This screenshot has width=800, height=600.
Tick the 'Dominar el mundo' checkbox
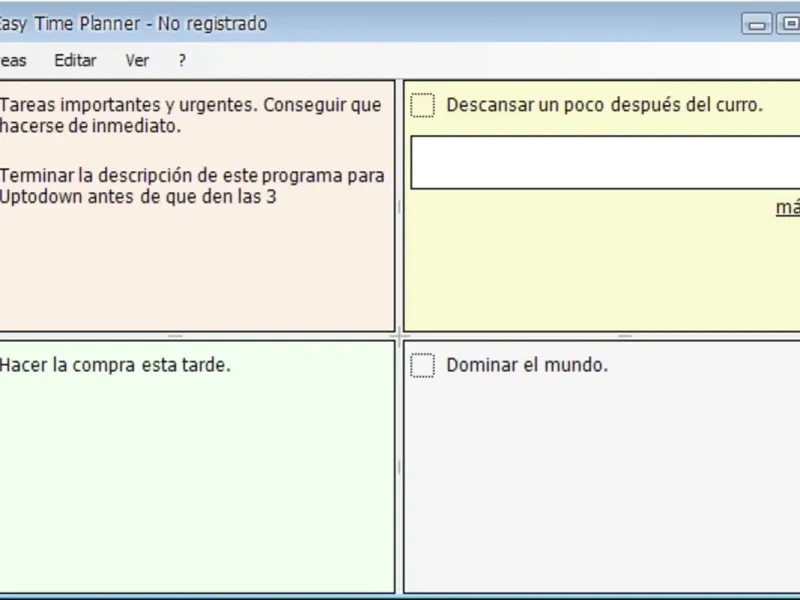(x=423, y=366)
